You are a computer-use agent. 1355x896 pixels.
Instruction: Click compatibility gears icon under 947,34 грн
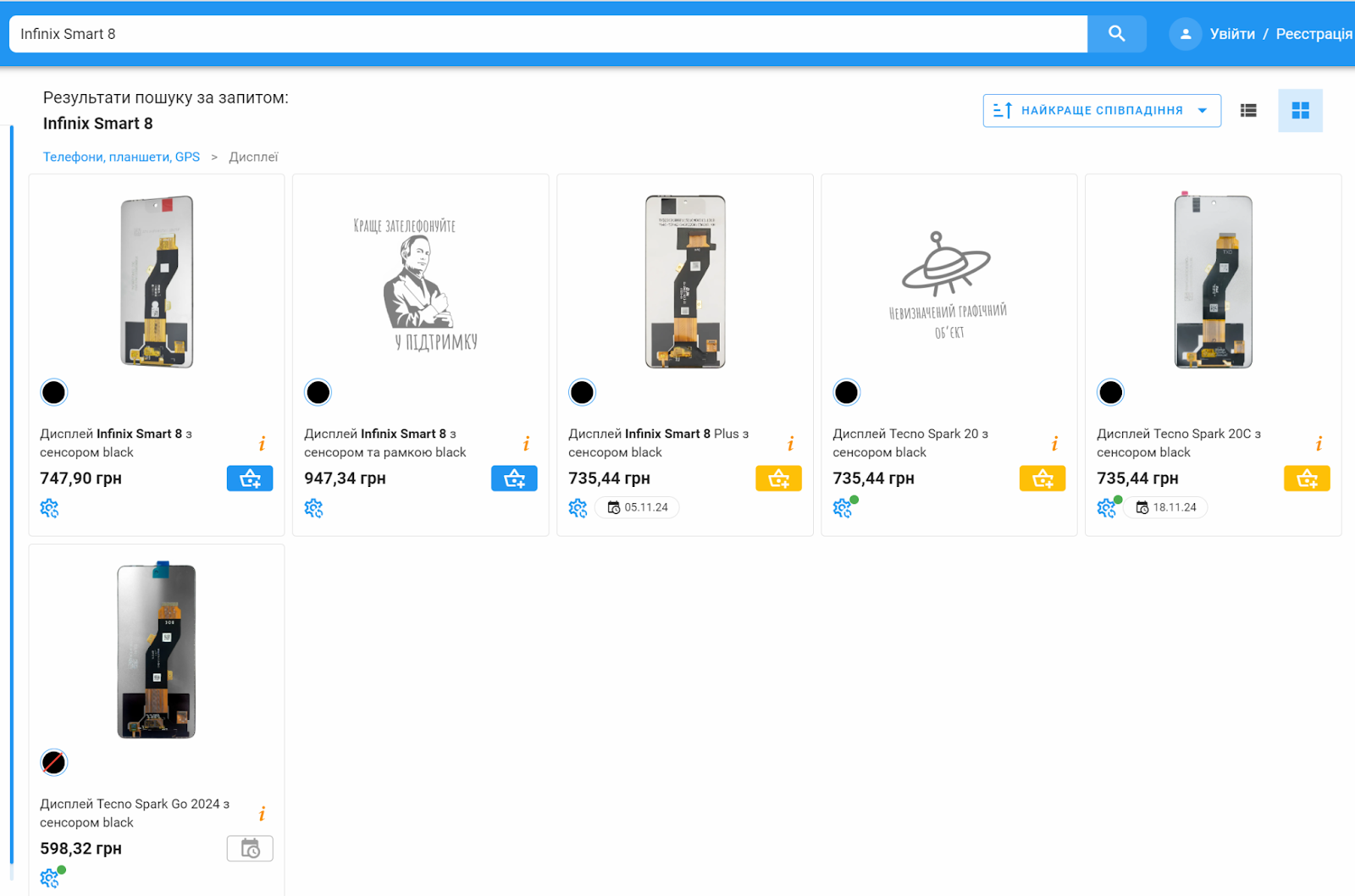point(313,508)
